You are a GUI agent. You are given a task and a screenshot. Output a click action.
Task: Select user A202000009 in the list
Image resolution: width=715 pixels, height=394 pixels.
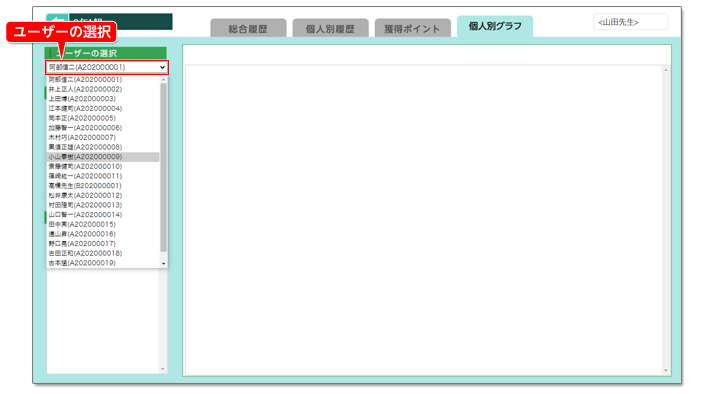[x=103, y=157]
